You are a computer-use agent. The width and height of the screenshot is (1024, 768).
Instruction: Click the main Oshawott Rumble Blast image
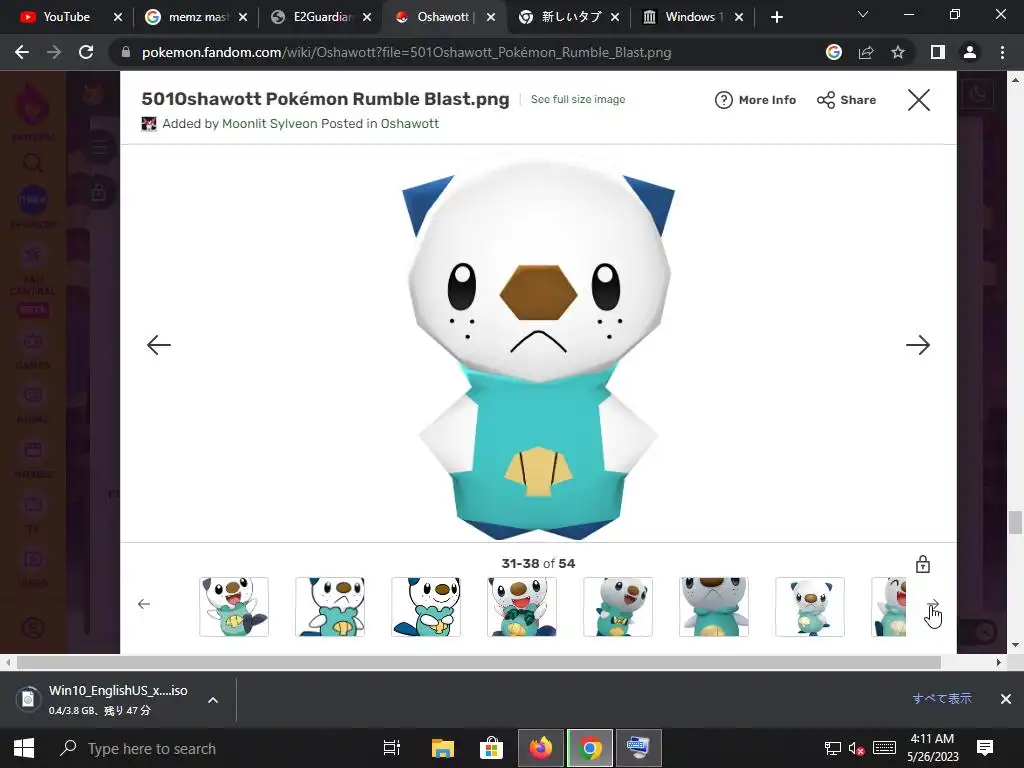tap(538, 349)
